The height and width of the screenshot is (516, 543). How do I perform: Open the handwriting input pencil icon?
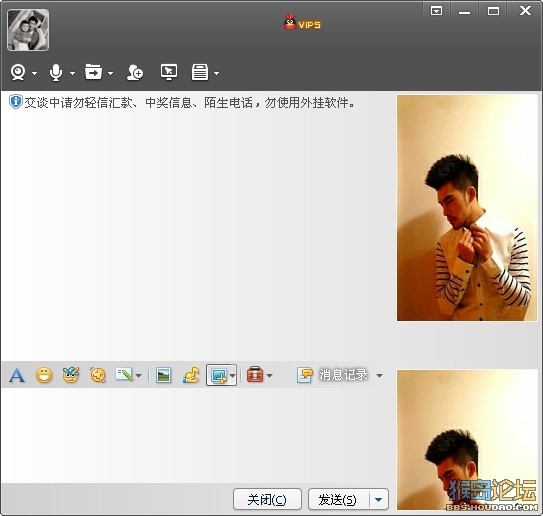pos(124,374)
